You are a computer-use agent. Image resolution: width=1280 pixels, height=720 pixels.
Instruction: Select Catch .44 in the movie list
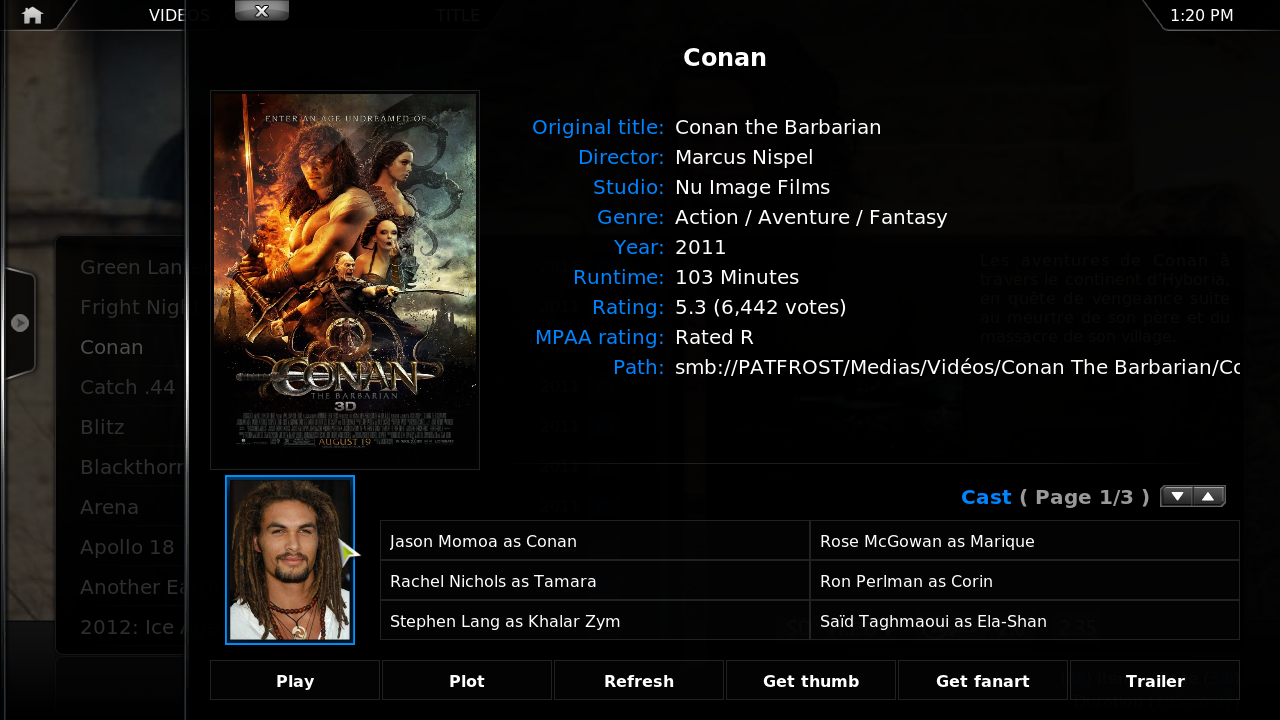(x=128, y=387)
